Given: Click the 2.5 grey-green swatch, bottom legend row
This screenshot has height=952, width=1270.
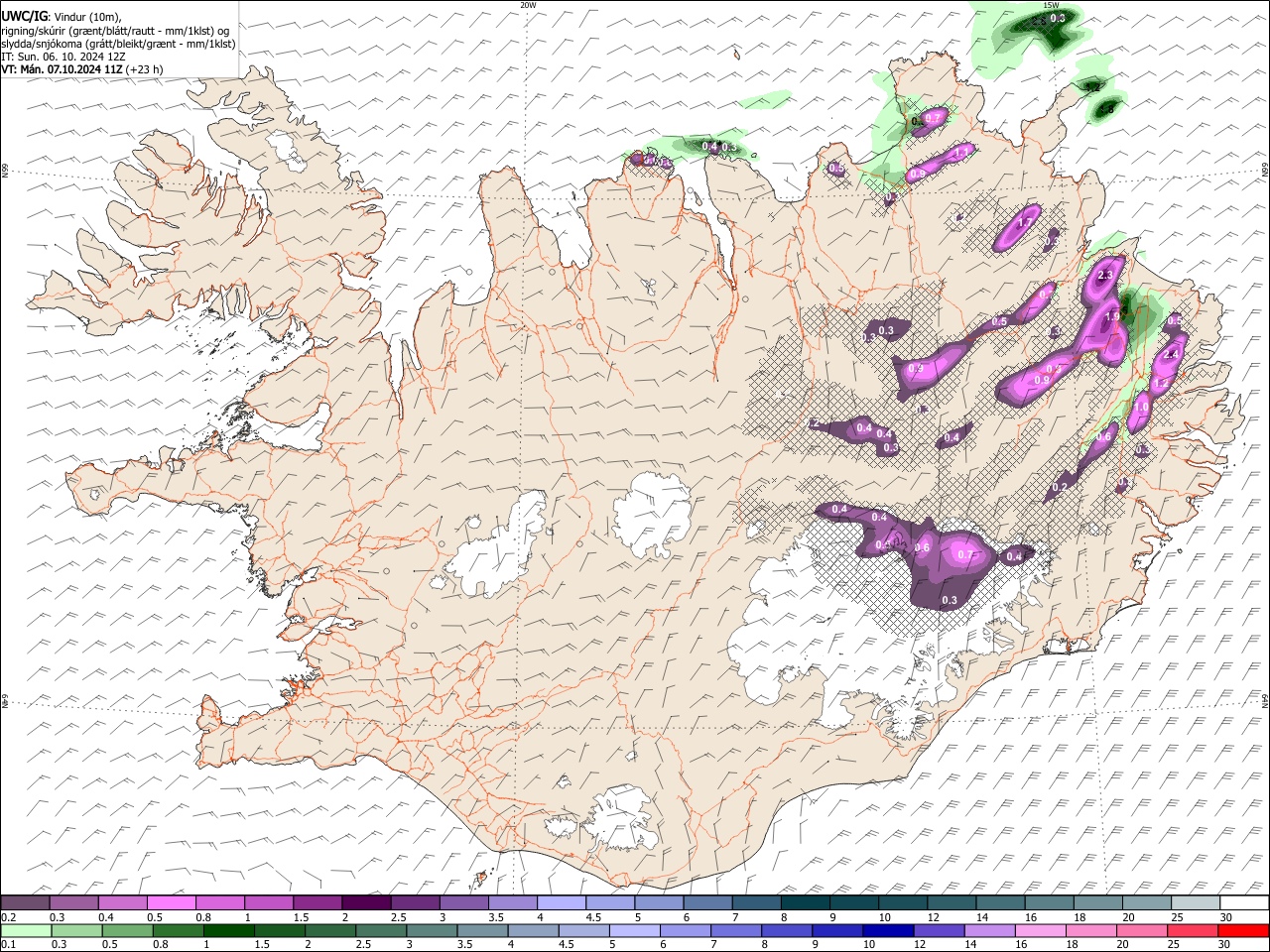Looking at the screenshot, I should tap(381, 931).
